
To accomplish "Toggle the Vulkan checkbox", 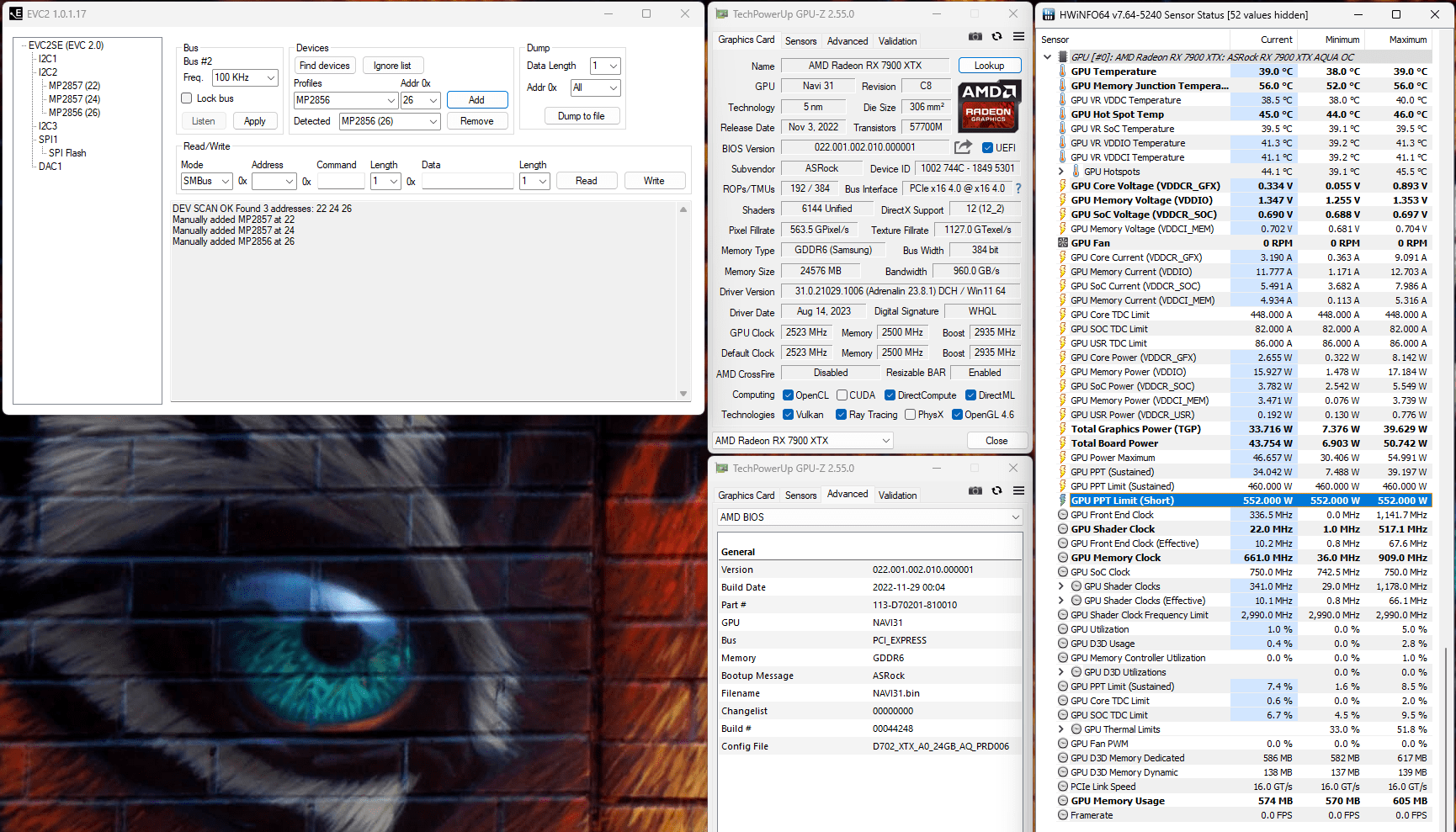I will point(789,415).
